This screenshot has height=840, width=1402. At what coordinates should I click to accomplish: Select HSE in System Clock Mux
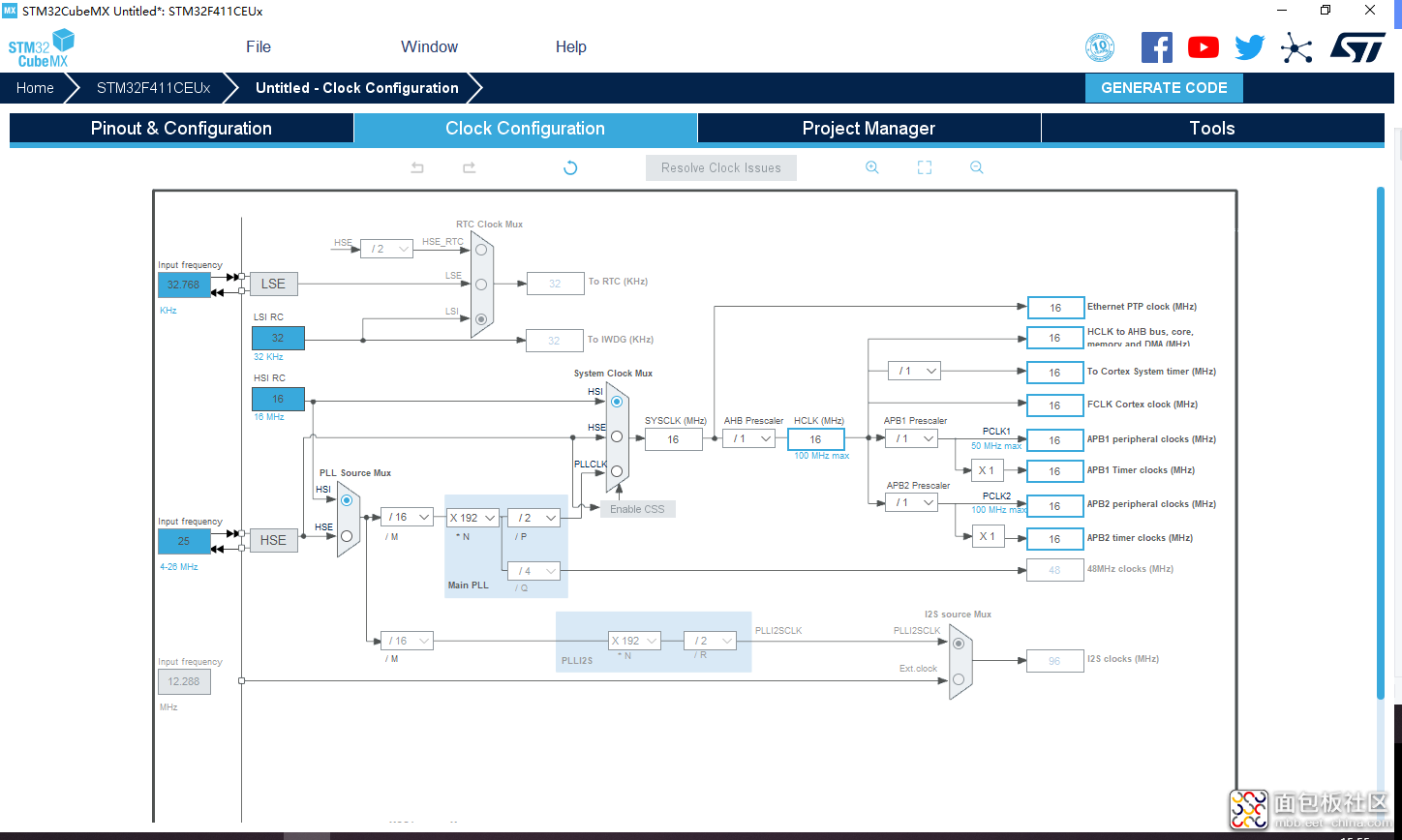coord(617,436)
